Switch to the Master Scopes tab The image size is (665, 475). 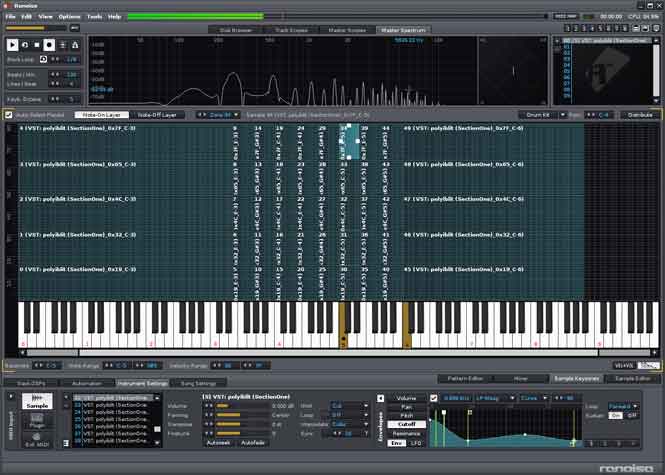[347, 30]
